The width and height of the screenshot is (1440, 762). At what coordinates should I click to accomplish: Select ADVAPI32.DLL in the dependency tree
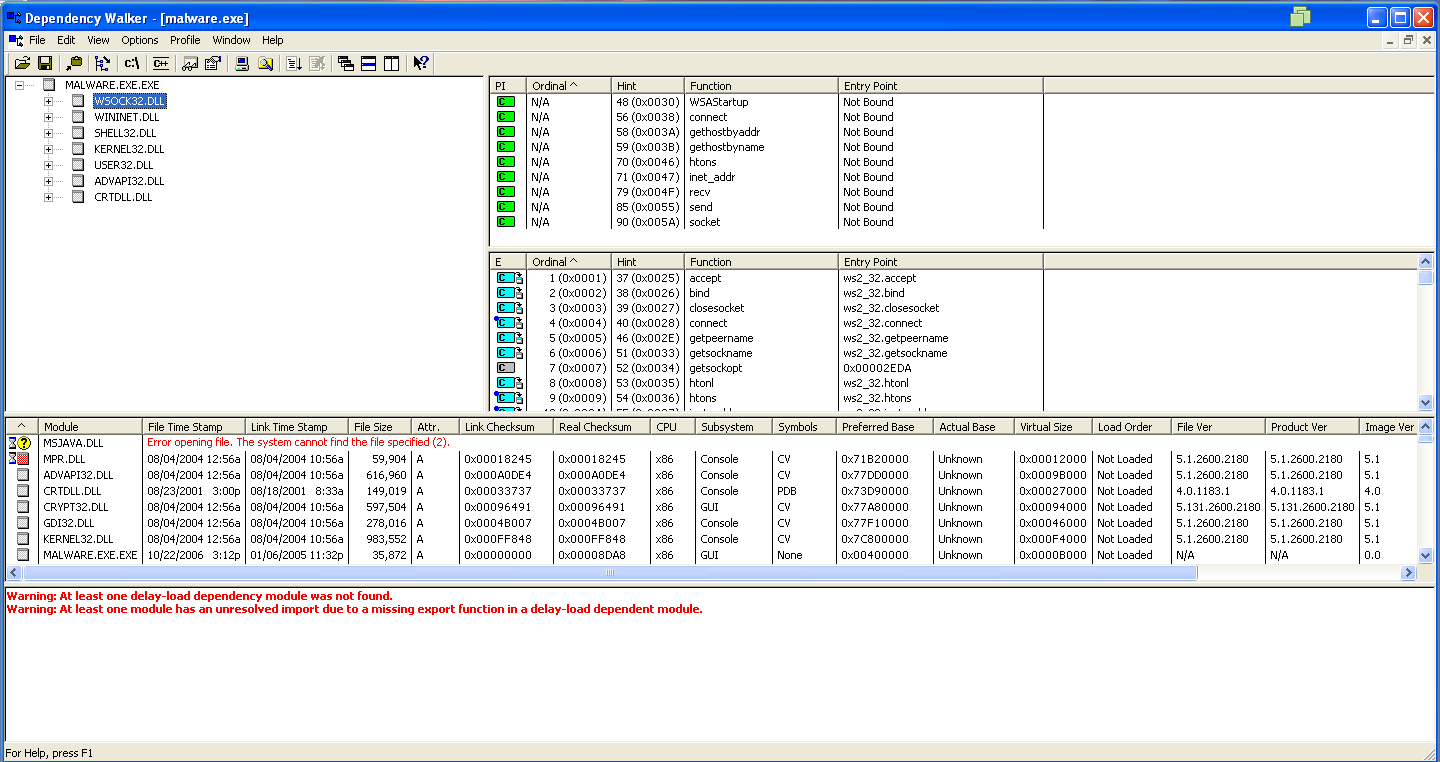tap(129, 181)
